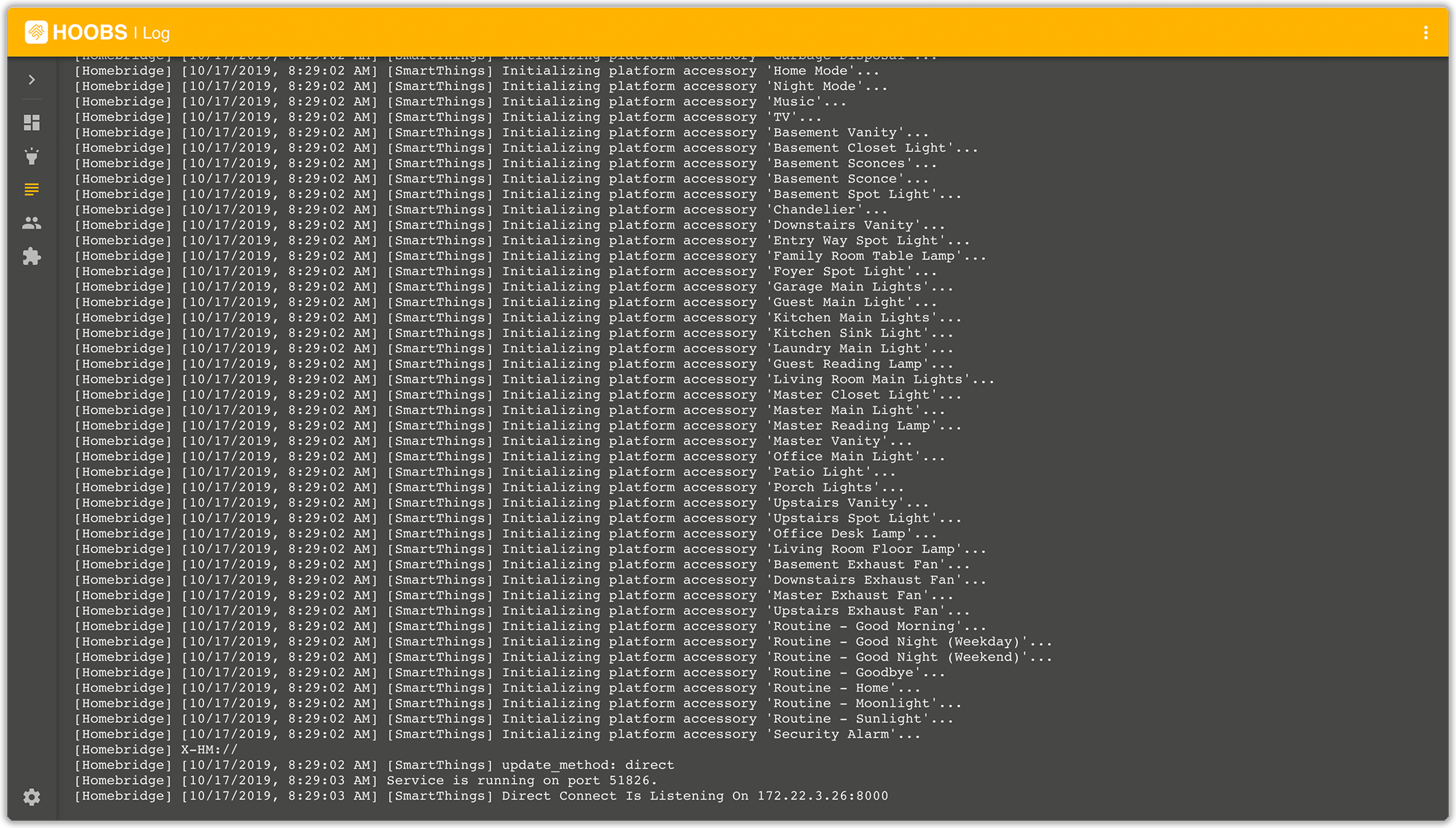Click 'Routine - Good Morning' log entry
The width and height of the screenshot is (1456, 828).
(x=530, y=626)
